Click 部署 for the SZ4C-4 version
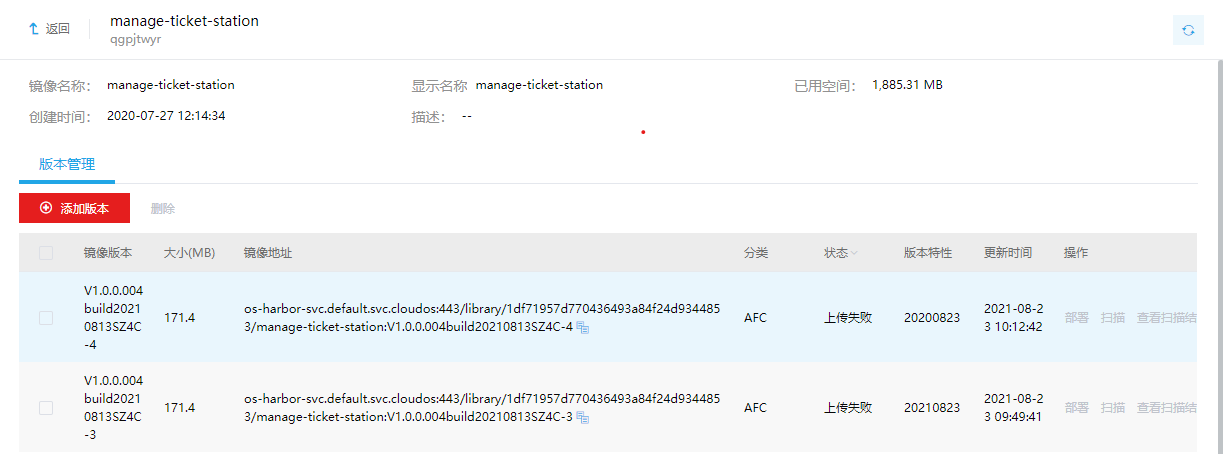 pos(1076,318)
